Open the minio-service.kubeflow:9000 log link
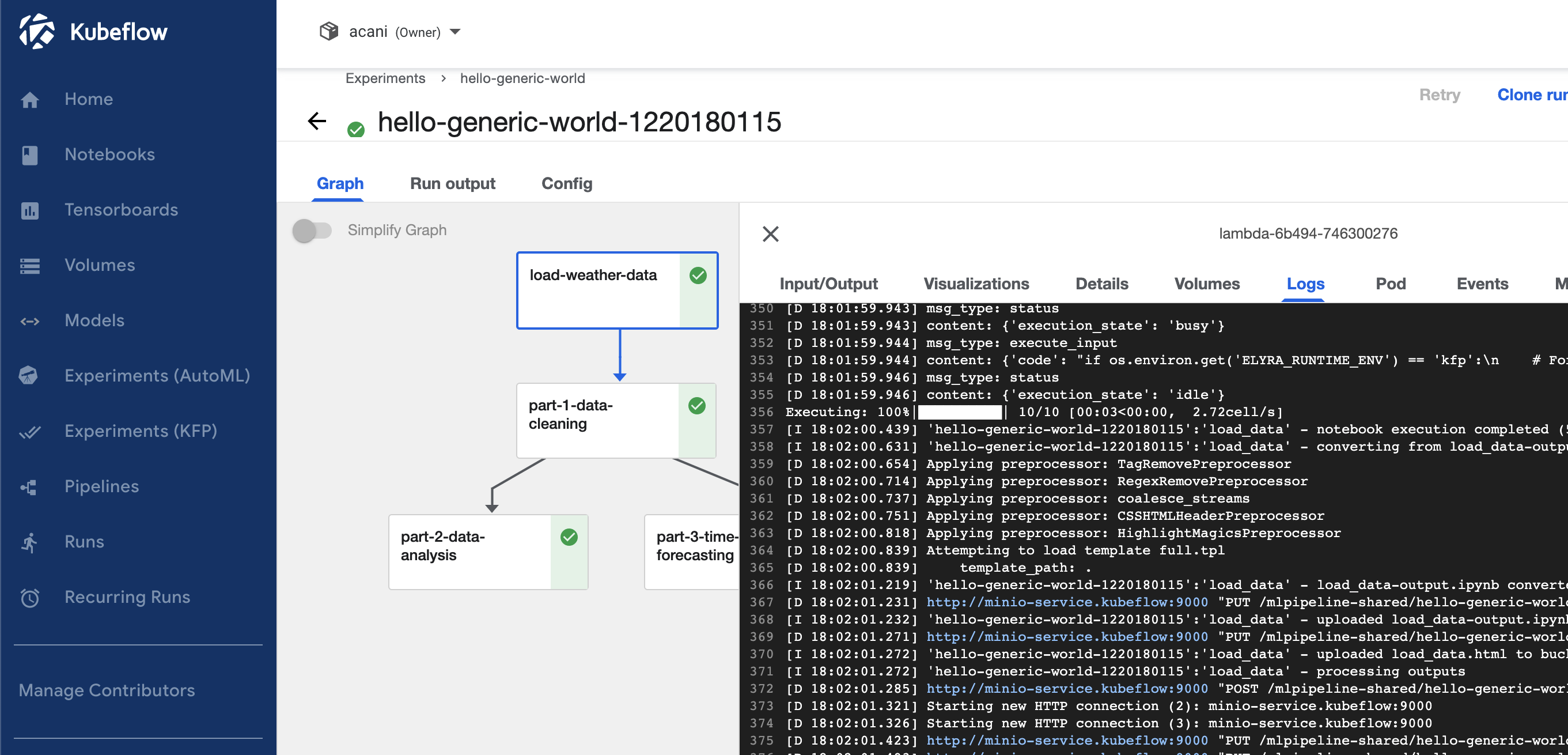 pyautogui.click(x=1065, y=602)
